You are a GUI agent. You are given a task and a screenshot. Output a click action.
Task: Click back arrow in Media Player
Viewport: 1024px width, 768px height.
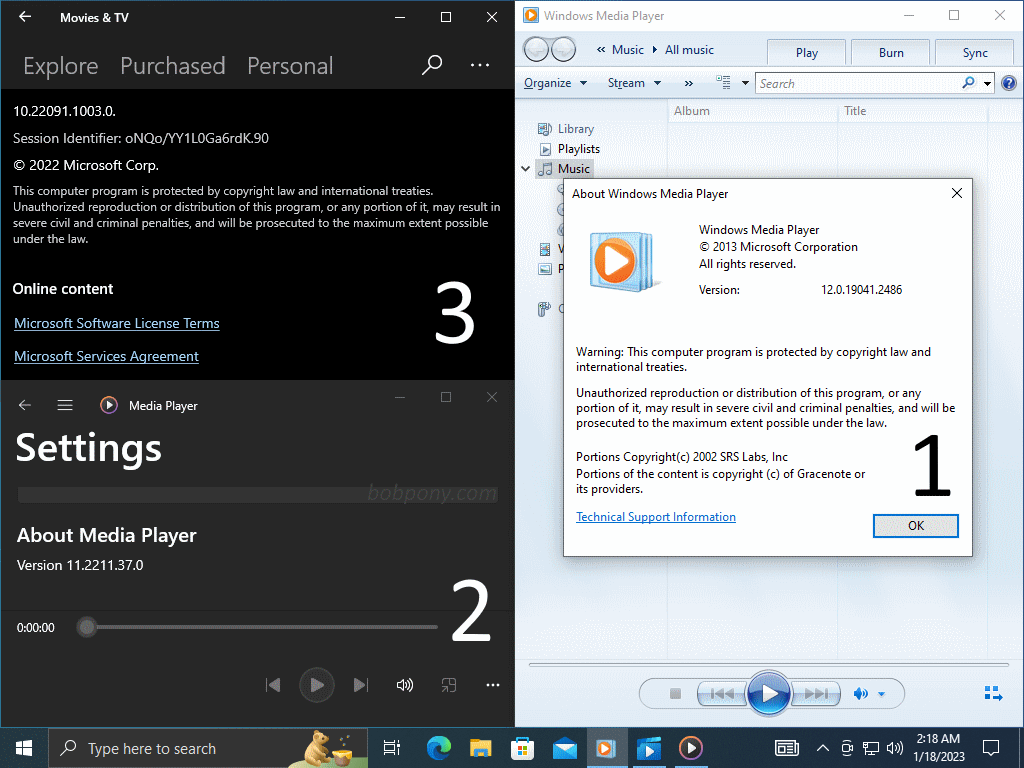click(25, 406)
